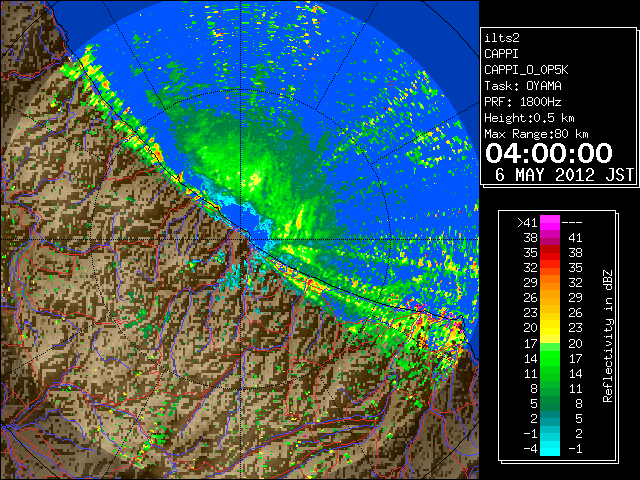Click the orange 29–32 dBZ legend swatch
Viewport: 640px width, 480px height.
click(x=550, y=283)
